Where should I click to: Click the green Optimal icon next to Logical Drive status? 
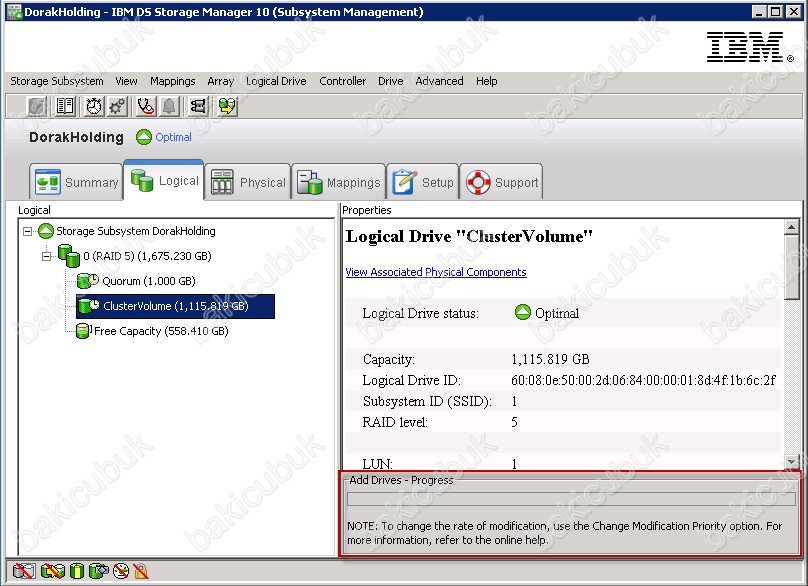tap(523, 312)
